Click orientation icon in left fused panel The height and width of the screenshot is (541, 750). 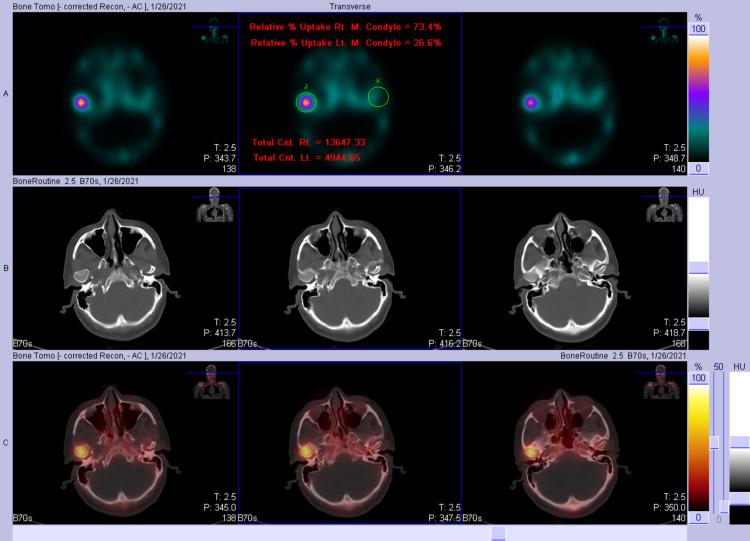pyautogui.click(x=210, y=383)
